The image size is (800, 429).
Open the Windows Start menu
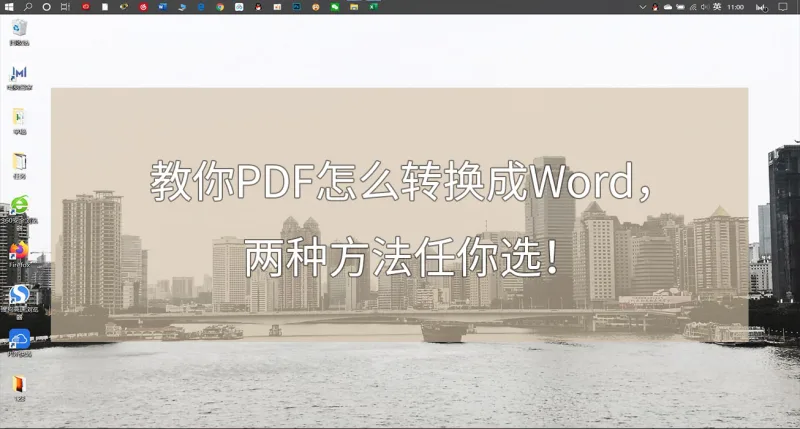click(9, 7)
